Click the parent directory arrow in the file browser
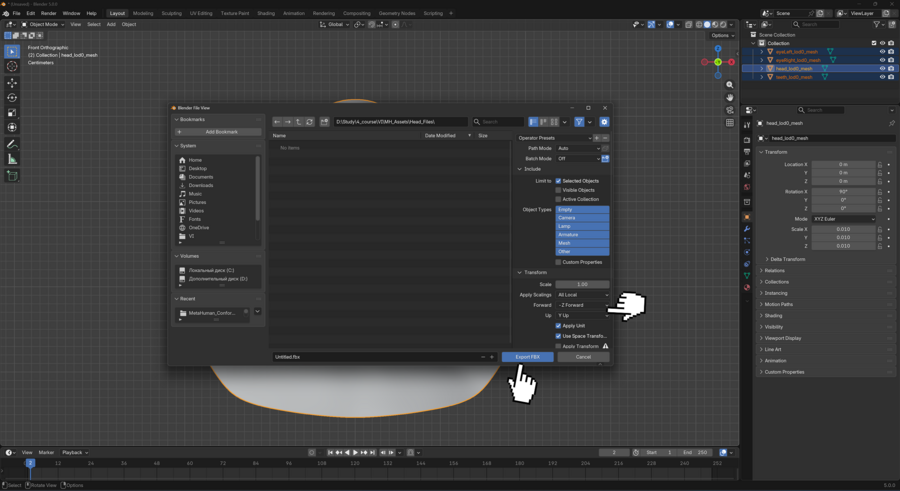This screenshot has height=491, width=900. pyautogui.click(x=299, y=122)
